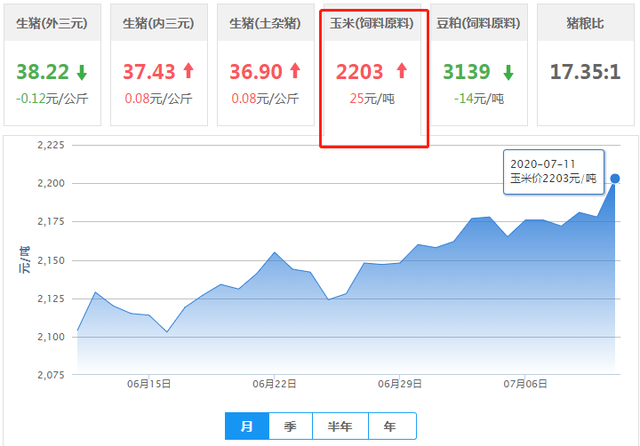Click the 2020-07-11 data point dot

pyautogui.click(x=614, y=179)
